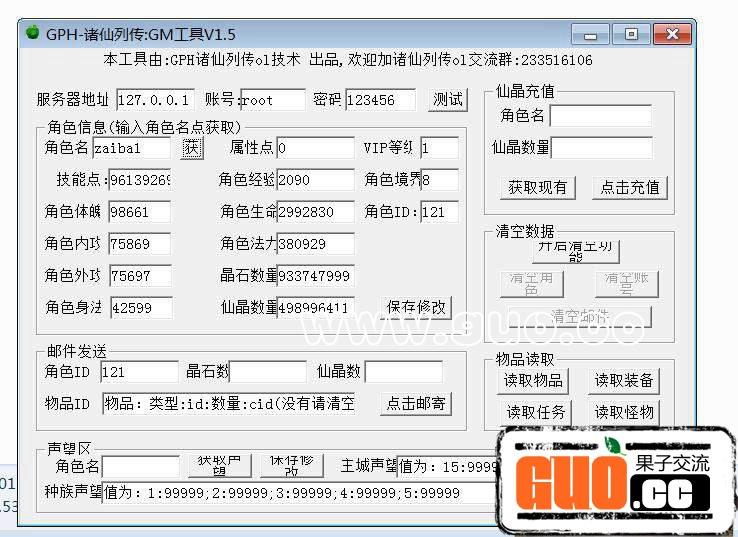Click the 开启清空功能 button
This screenshot has height=537, width=738.
(x=575, y=250)
